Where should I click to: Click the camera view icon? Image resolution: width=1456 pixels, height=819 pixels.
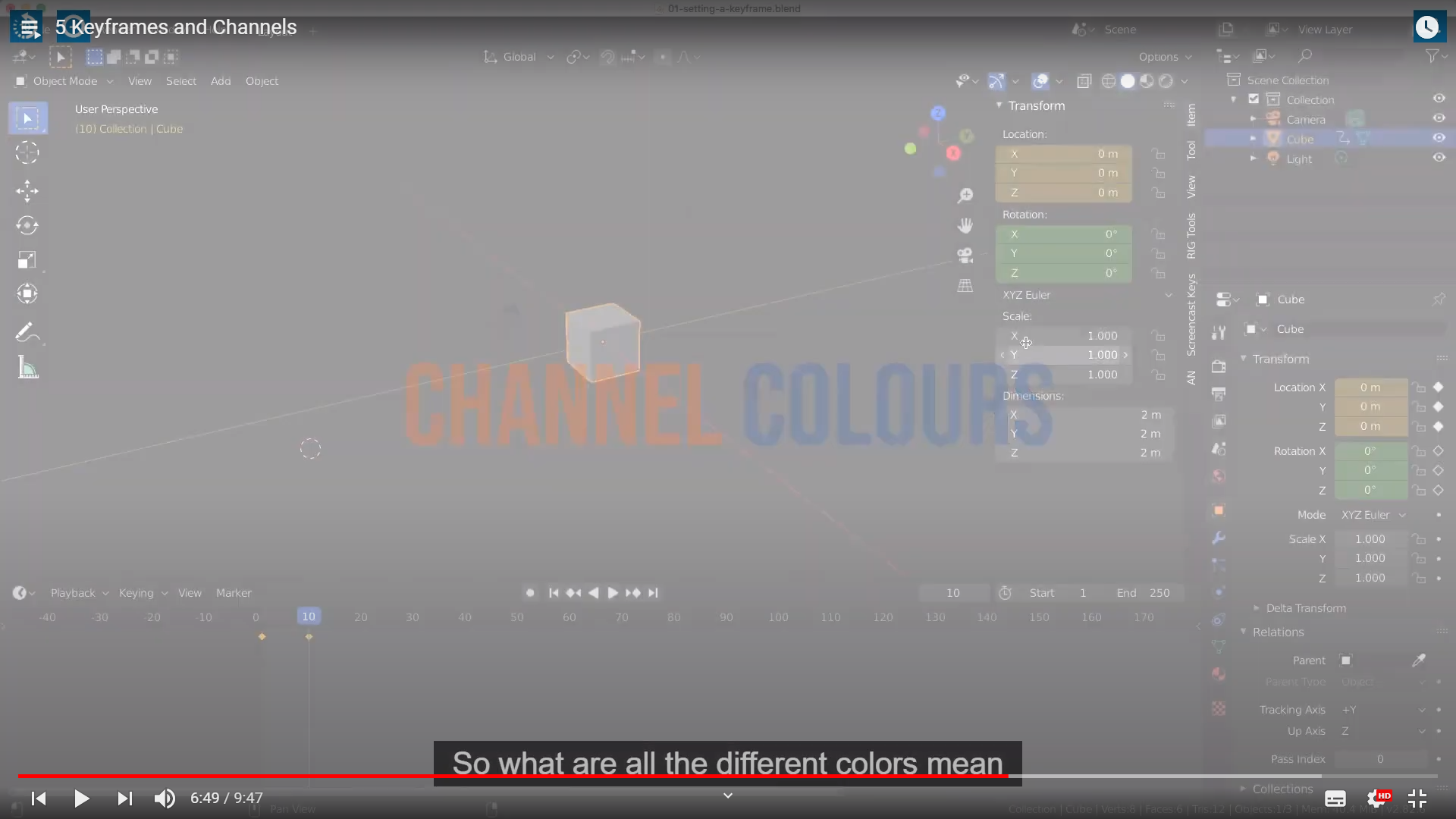pos(965,256)
